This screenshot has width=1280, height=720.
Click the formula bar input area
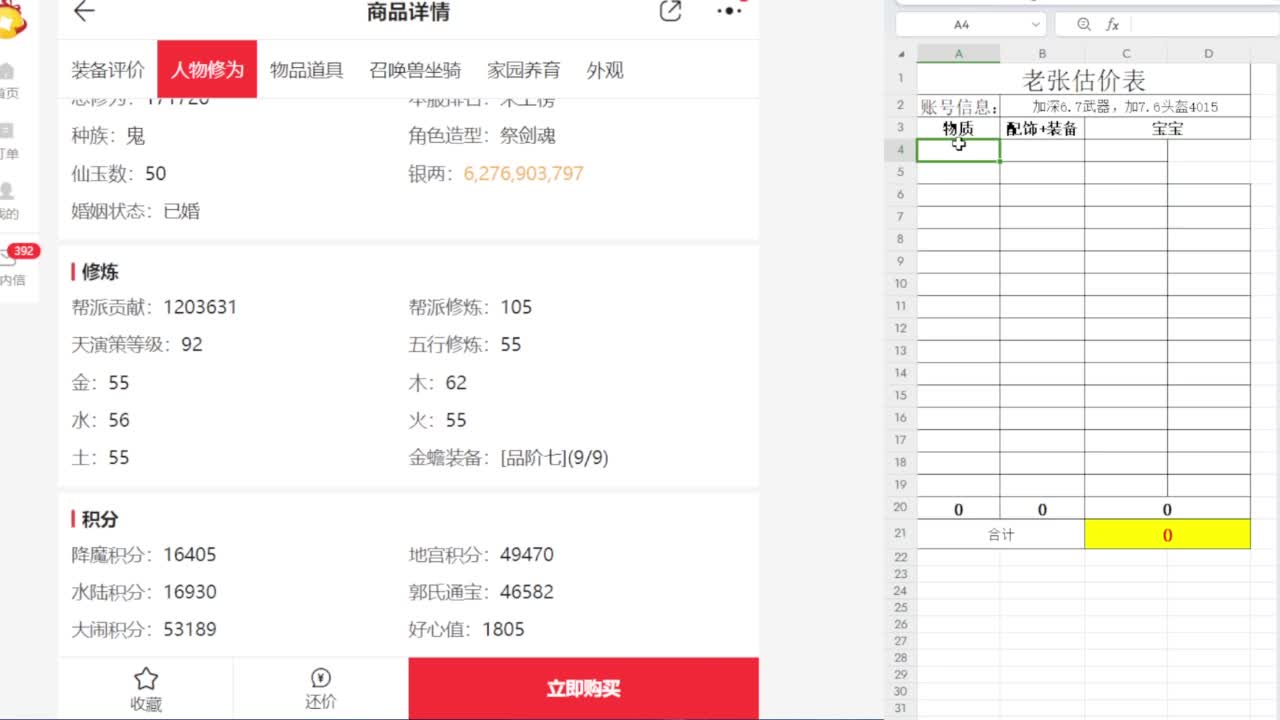pyautogui.click(x=1204, y=24)
